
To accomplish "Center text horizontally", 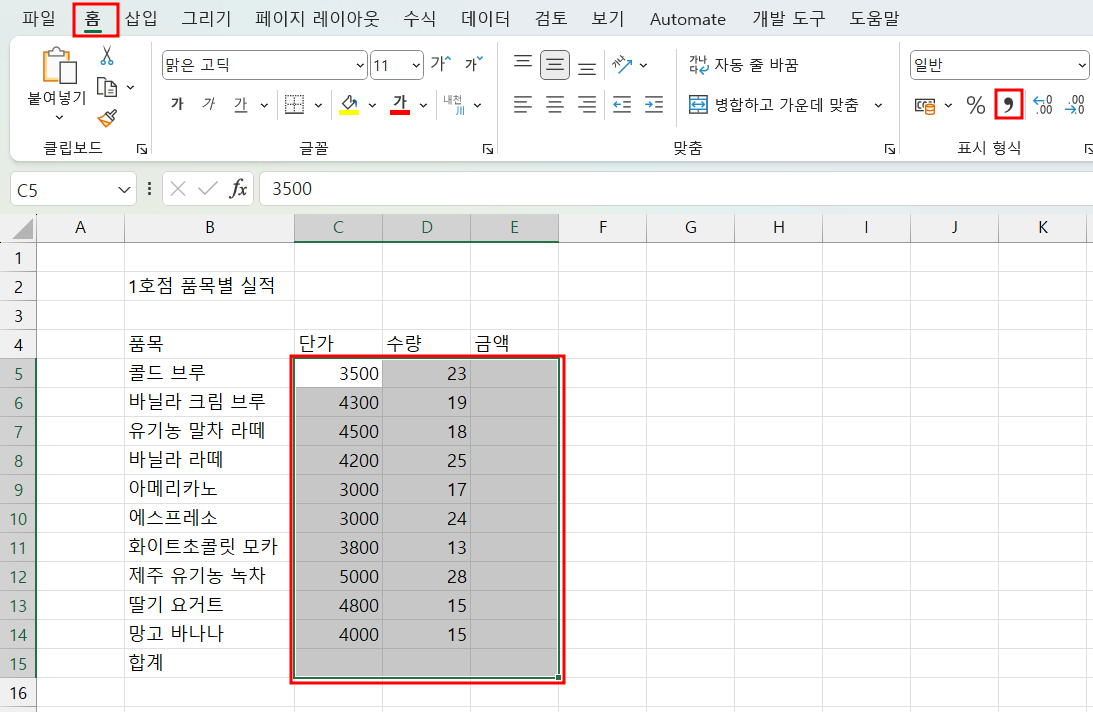I will point(555,105).
